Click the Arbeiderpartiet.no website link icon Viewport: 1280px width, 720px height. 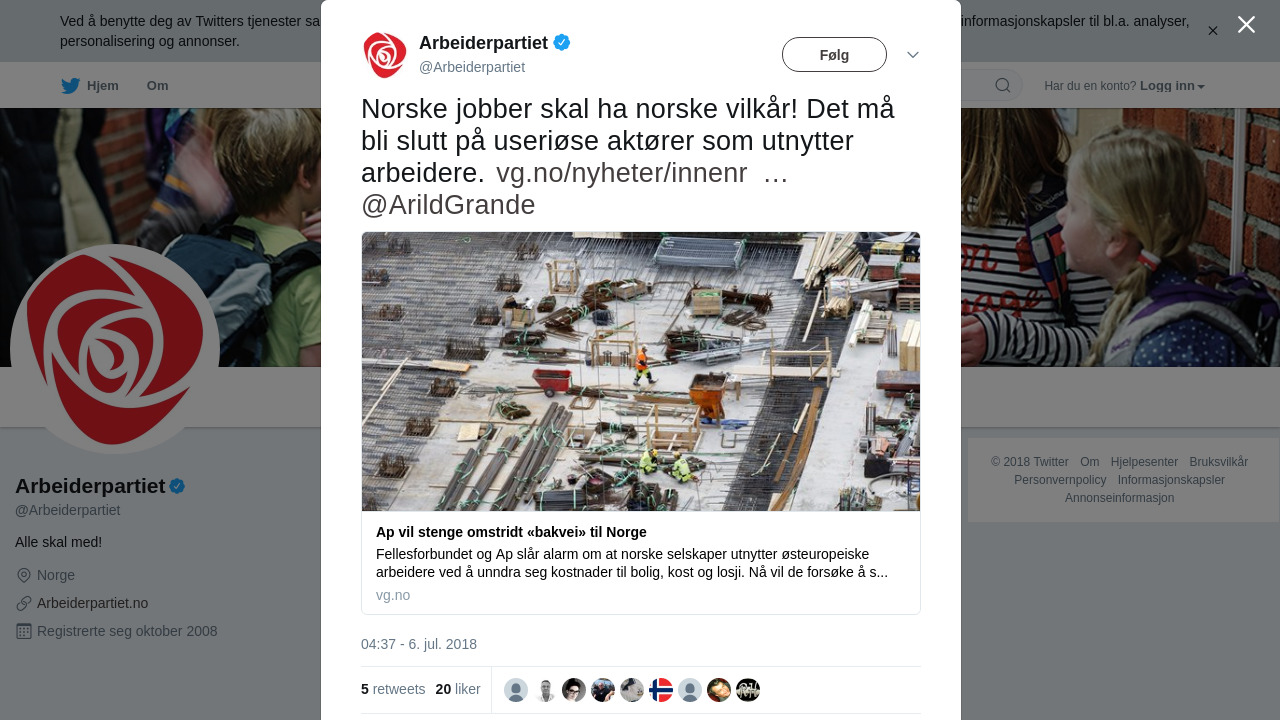24,603
